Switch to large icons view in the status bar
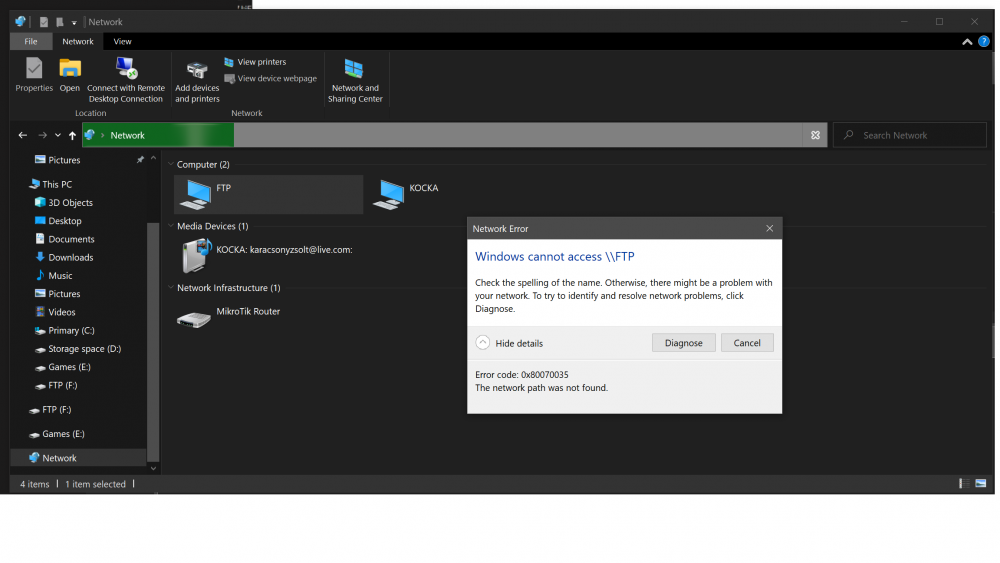The width and height of the screenshot is (1000, 563). tap(981, 483)
